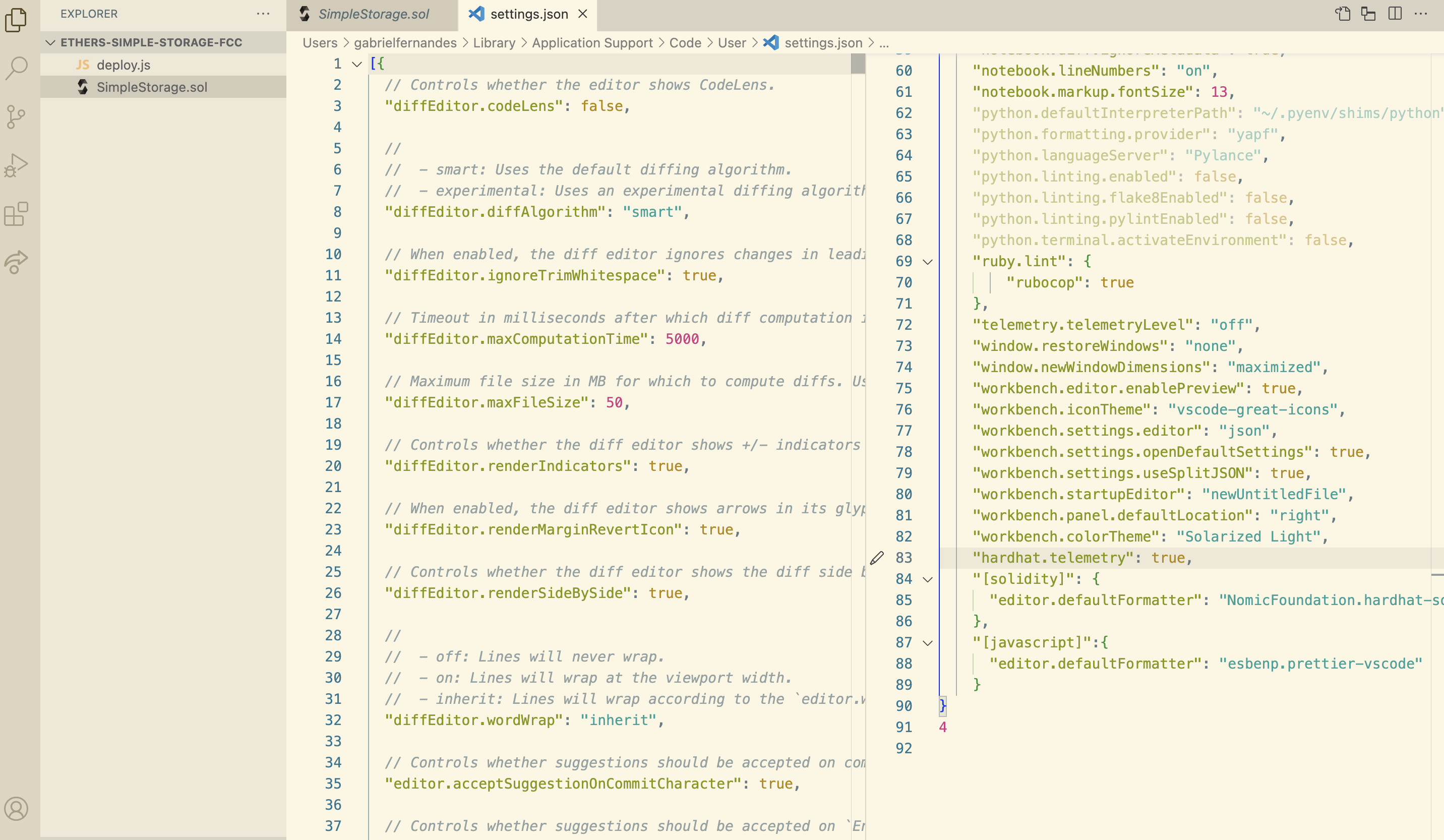Image resolution: width=1444 pixels, height=840 pixels.
Task: Click the Application Support breadcrumb segment
Action: (x=592, y=43)
